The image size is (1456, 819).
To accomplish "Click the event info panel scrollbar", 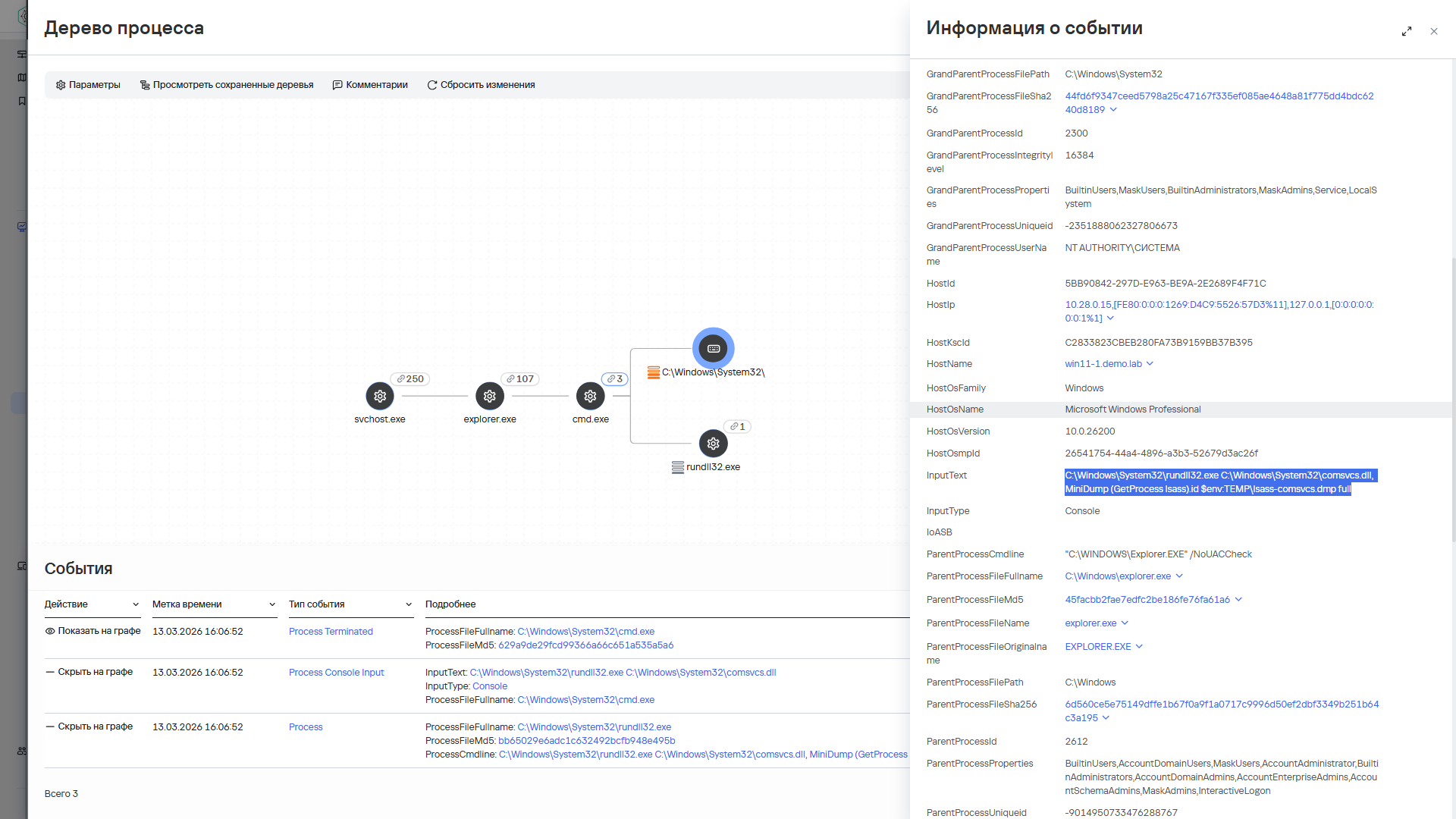I will pos(1453,398).
